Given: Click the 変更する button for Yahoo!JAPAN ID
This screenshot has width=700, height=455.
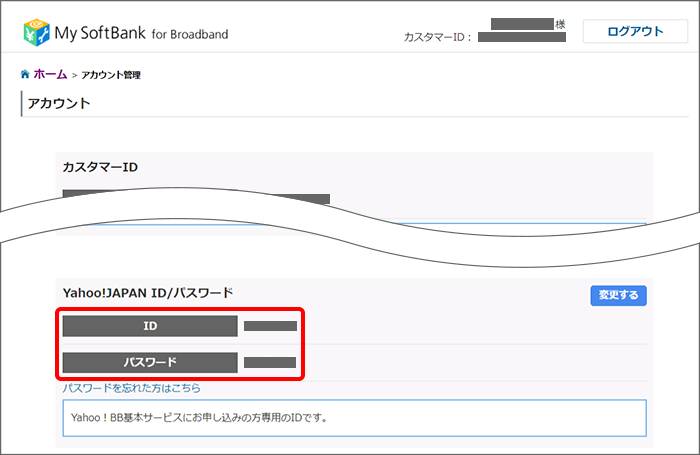Looking at the screenshot, I should (x=618, y=295).
